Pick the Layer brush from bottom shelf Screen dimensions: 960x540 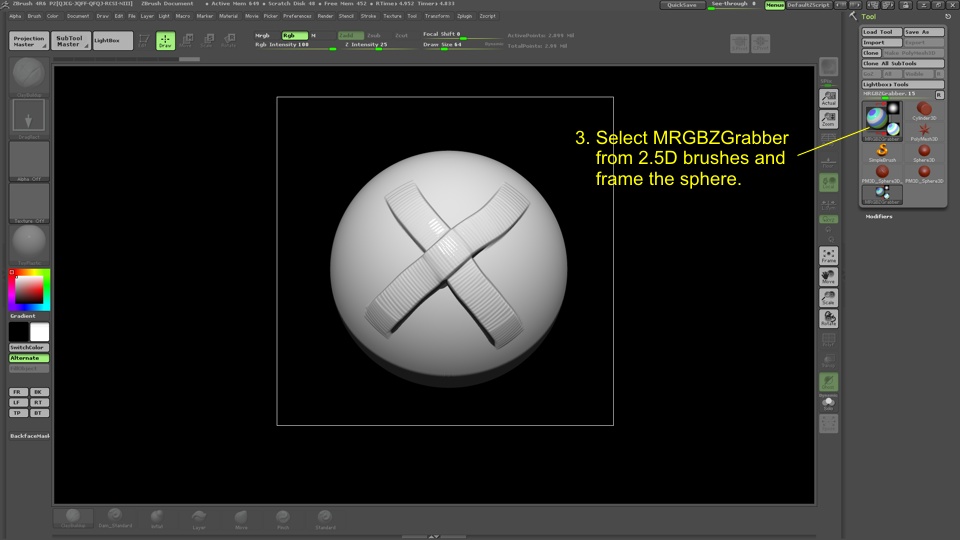pyautogui.click(x=199, y=519)
